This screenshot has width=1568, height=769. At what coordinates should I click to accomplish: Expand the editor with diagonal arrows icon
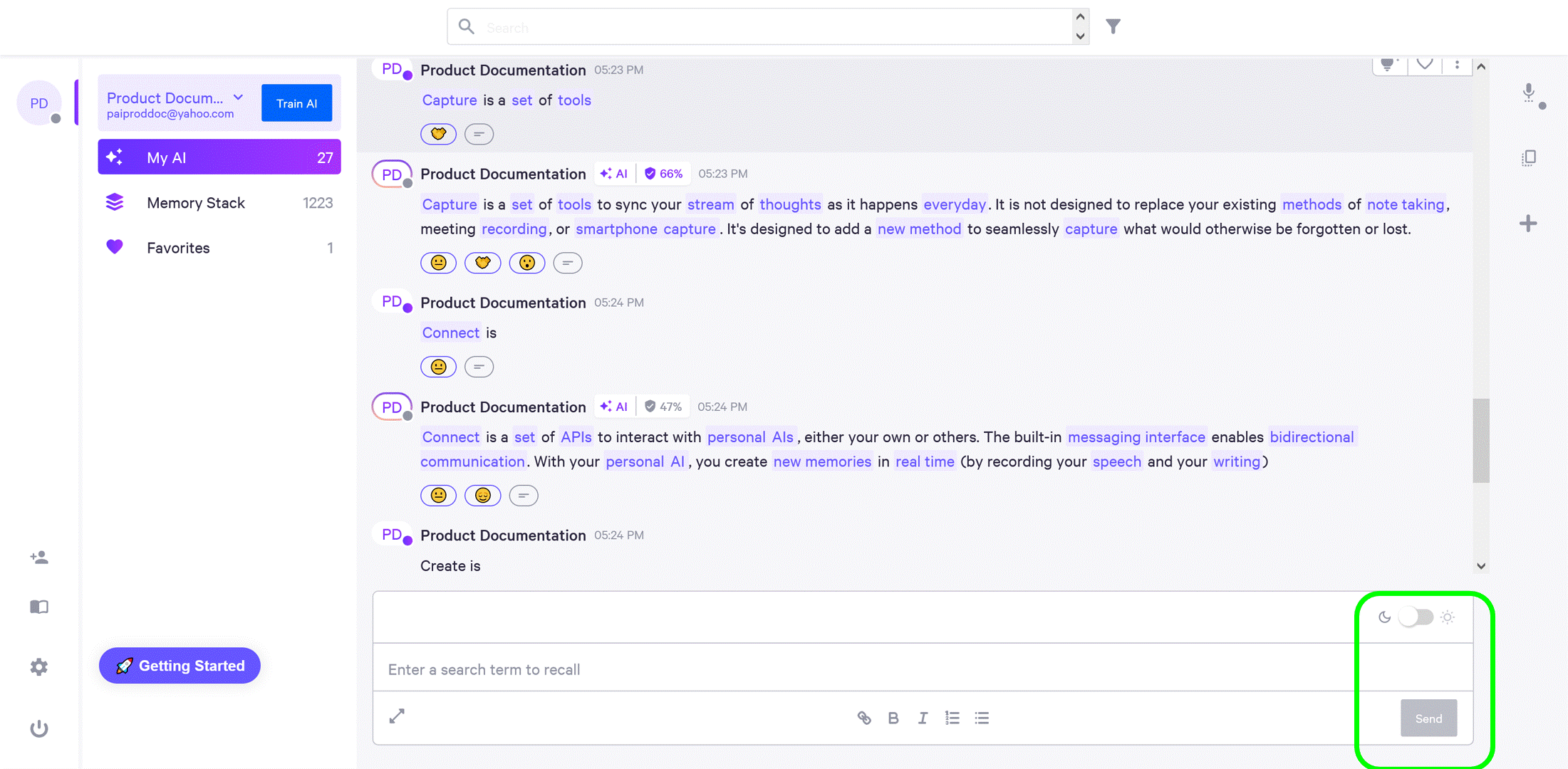(397, 716)
